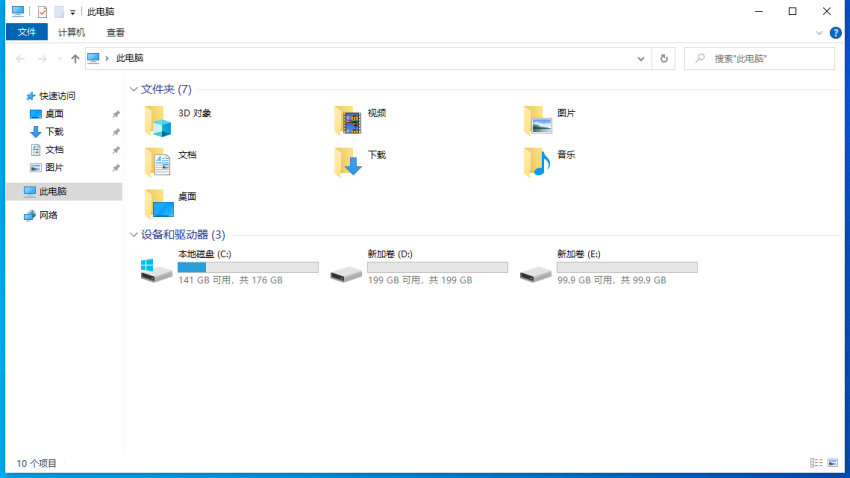Click the 音乐 folder label

(x=566, y=154)
